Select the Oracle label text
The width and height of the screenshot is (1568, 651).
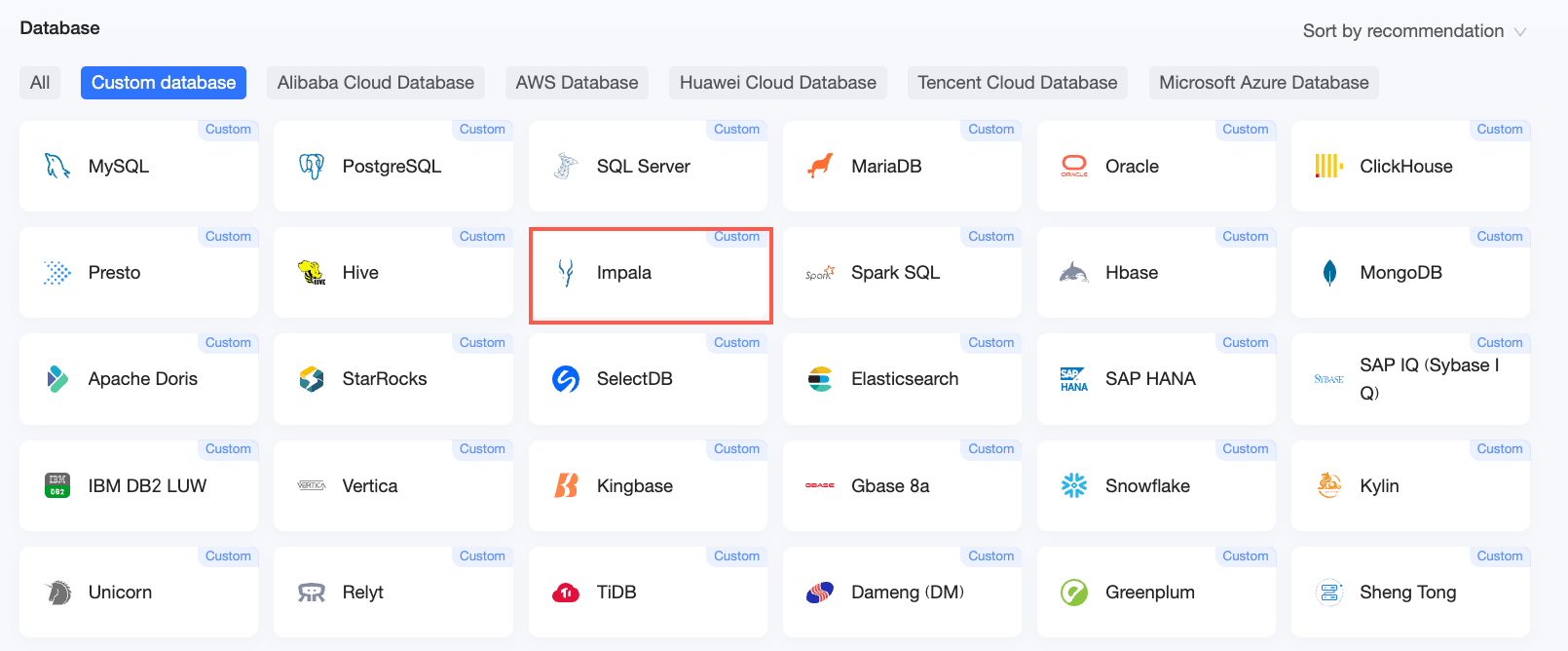point(1132,167)
